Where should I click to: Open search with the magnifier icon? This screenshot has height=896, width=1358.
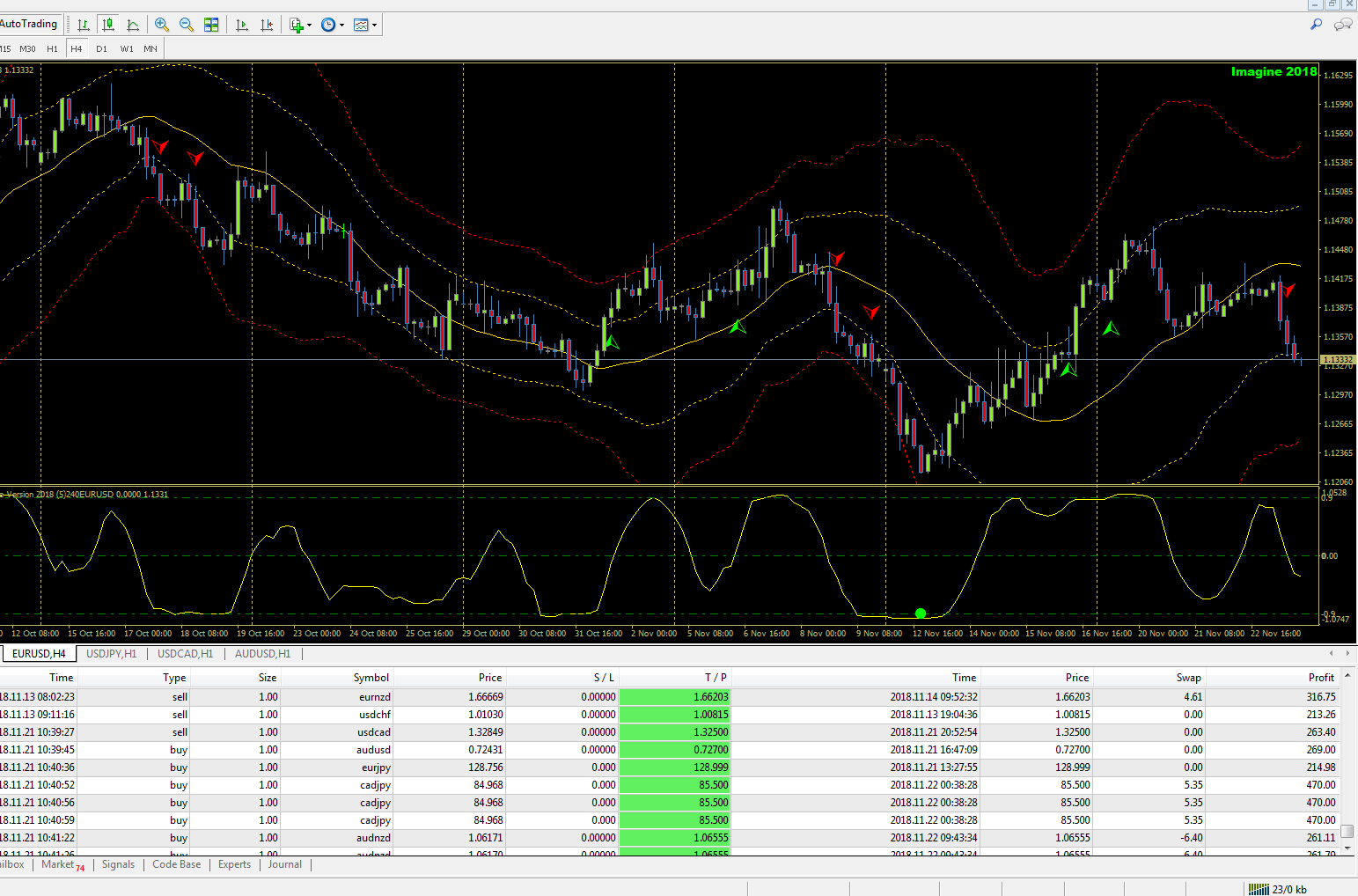point(1316,25)
